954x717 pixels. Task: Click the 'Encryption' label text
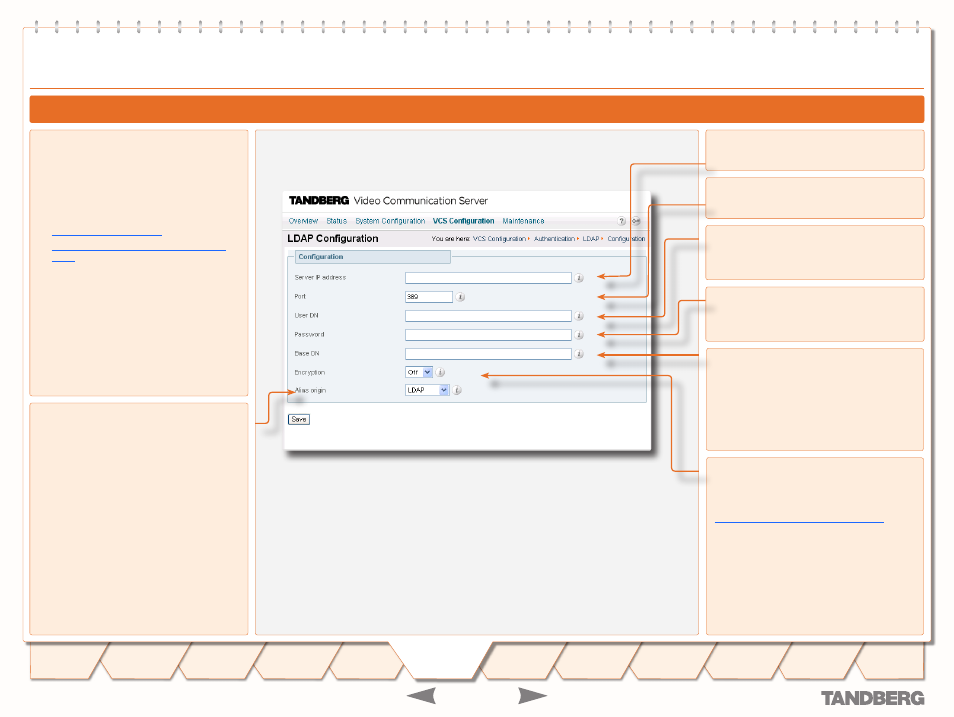coord(310,372)
